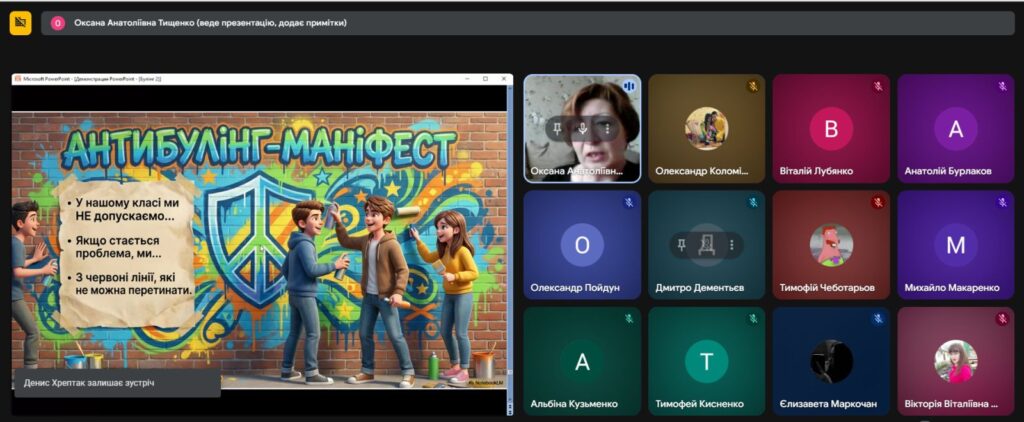Click muted mic icon on Михайло Макаренко's tile

tap(1001, 203)
